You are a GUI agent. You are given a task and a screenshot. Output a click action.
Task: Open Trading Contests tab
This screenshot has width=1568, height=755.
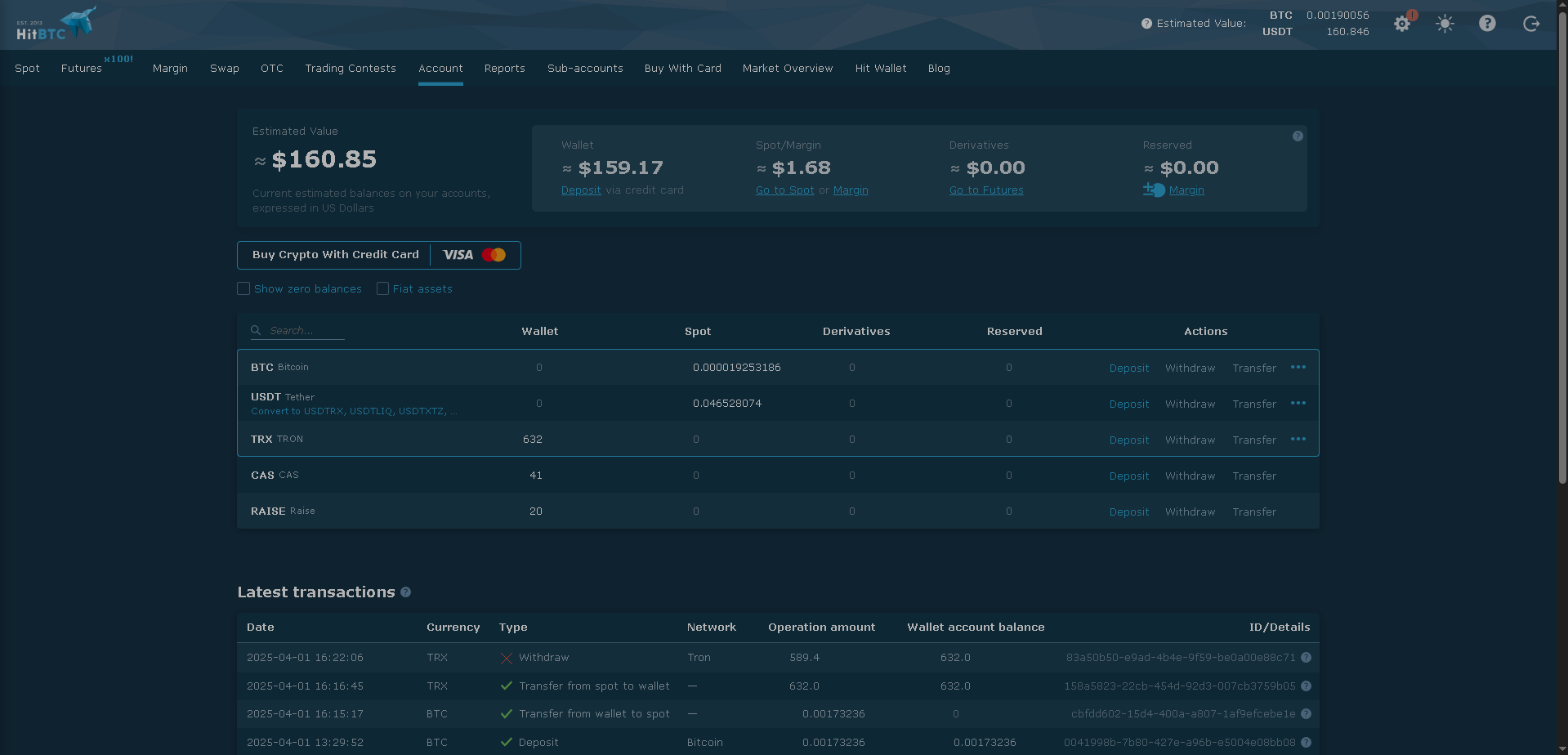(351, 69)
